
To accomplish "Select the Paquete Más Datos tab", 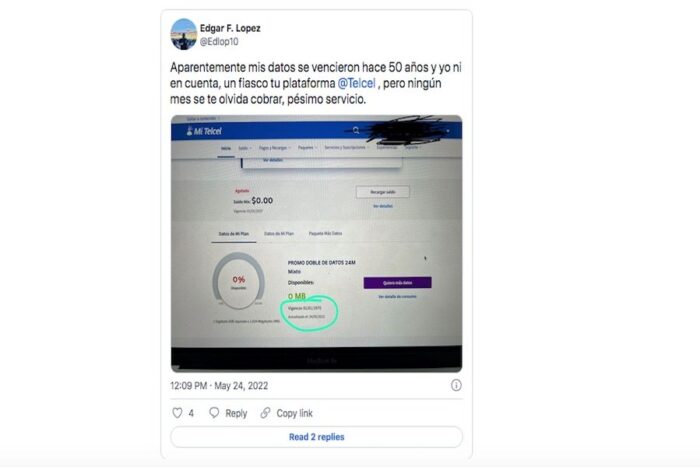I will [325, 234].
